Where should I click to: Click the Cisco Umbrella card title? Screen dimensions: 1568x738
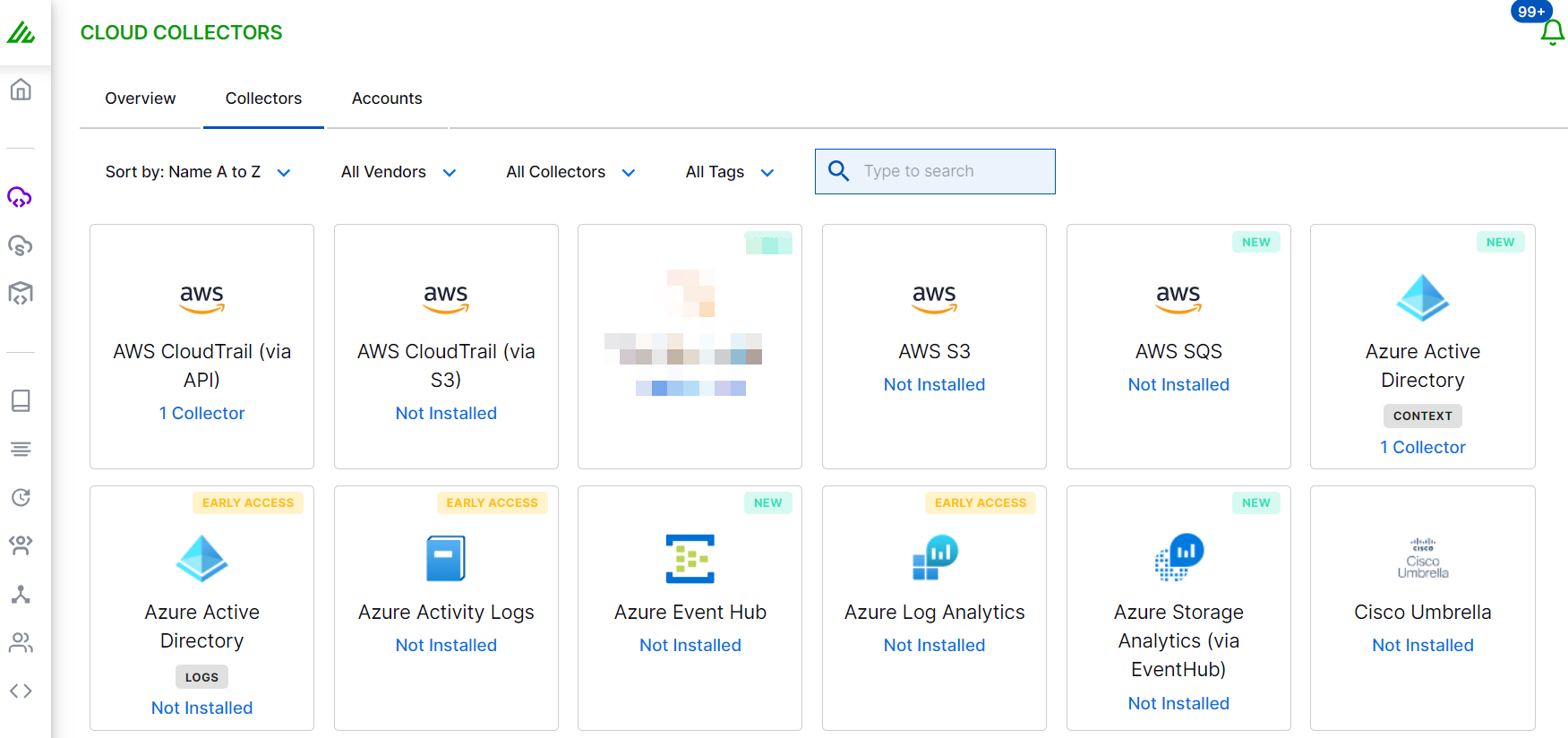coord(1422,612)
